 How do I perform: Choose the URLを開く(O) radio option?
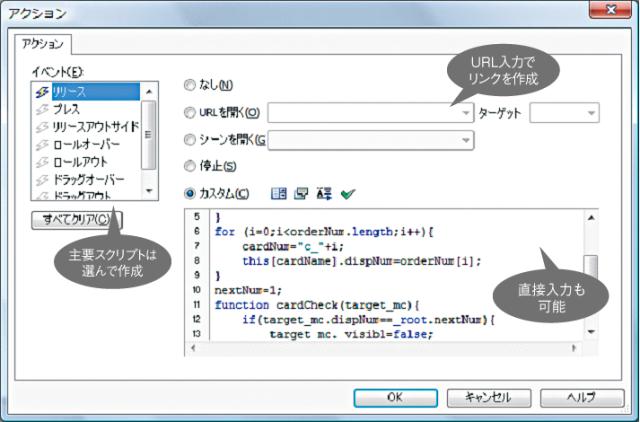[189, 112]
